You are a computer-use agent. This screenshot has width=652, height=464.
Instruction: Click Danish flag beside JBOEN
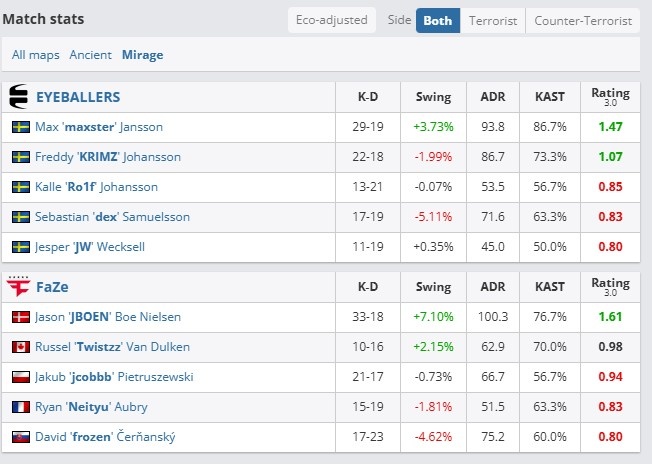coord(21,317)
